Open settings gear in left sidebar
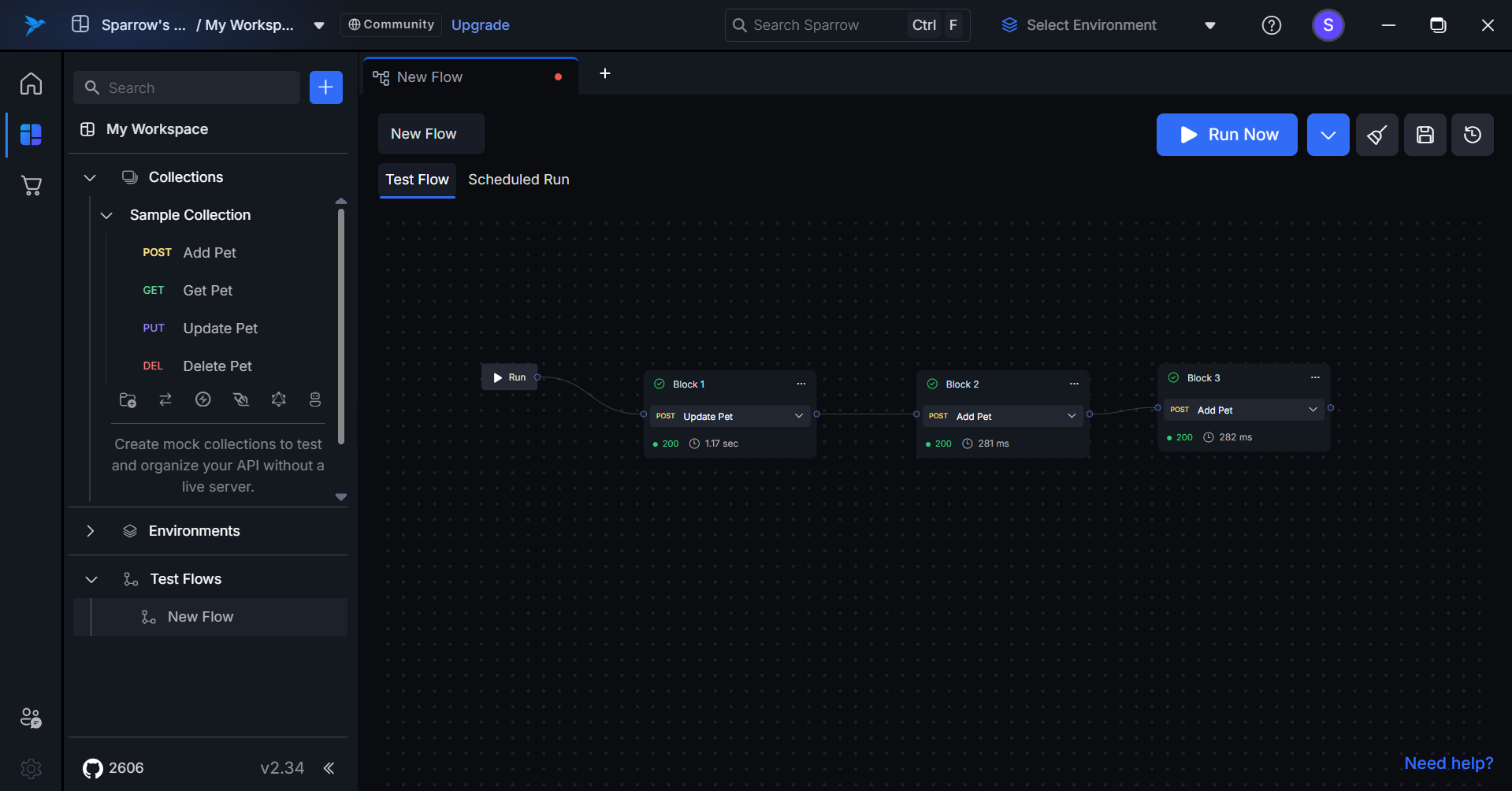The width and height of the screenshot is (1512, 791). (31, 768)
